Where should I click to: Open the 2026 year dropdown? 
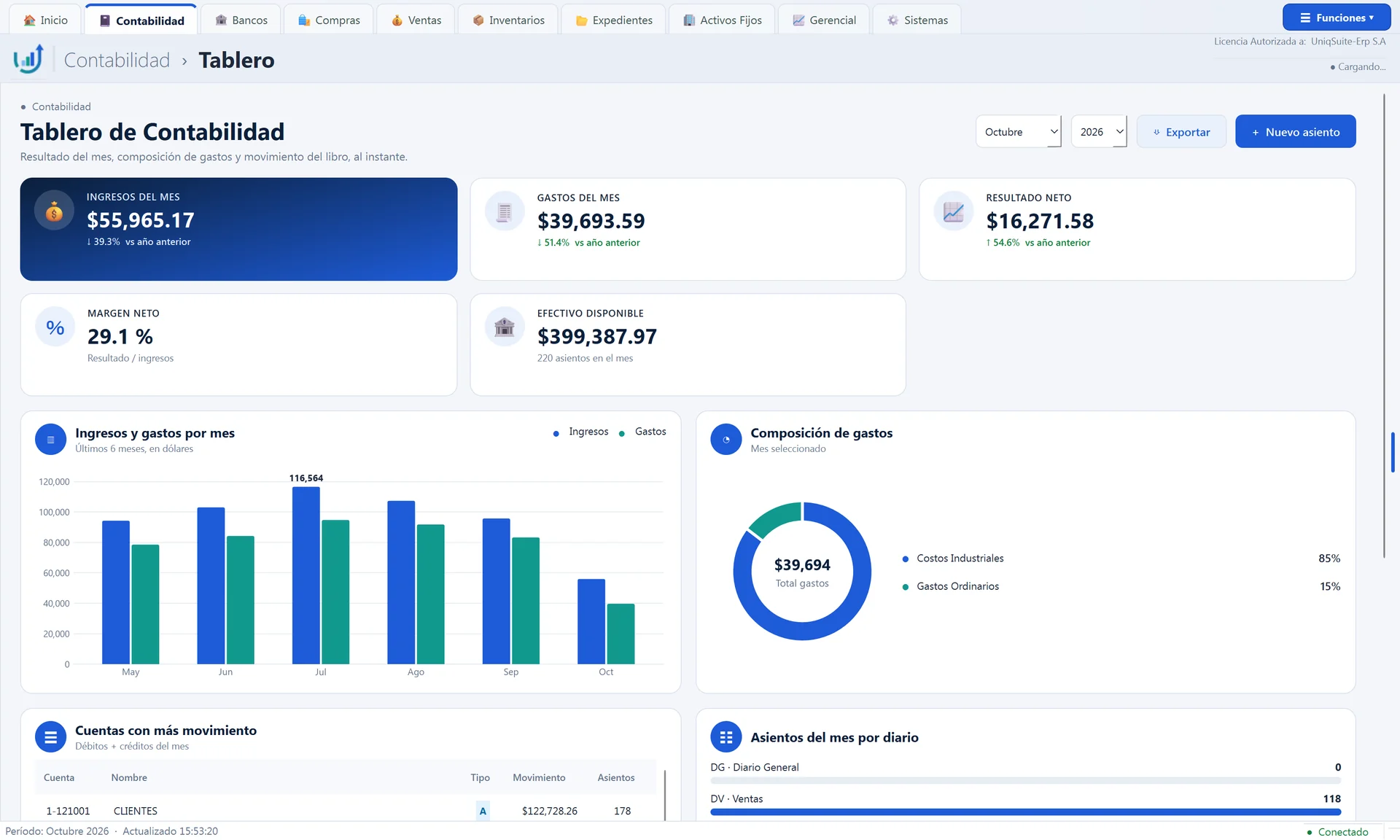[1099, 132]
